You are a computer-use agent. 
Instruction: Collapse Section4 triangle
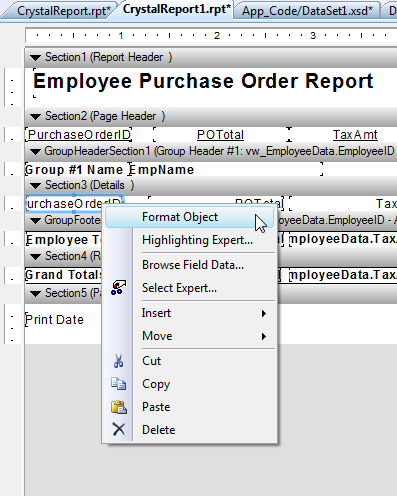click(x=35, y=257)
